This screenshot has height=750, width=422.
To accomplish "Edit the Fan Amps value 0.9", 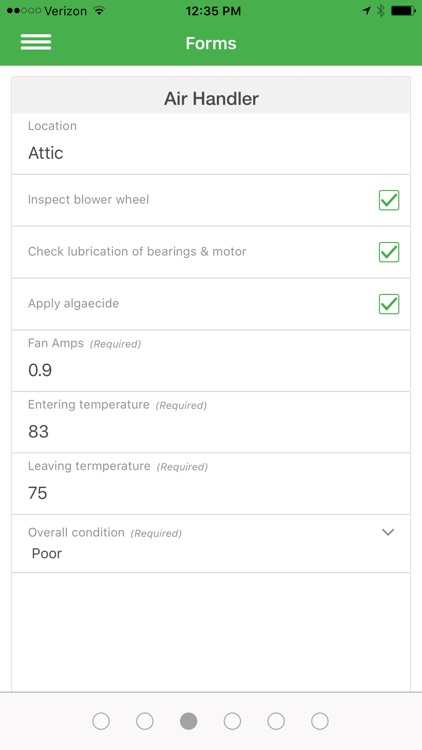I will point(211,361).
